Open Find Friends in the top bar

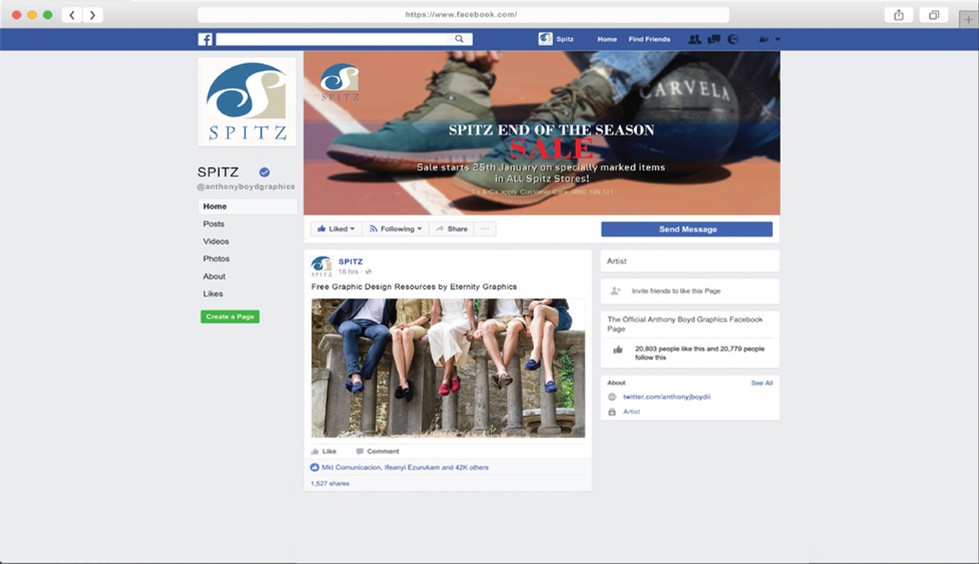pos(649,39)
